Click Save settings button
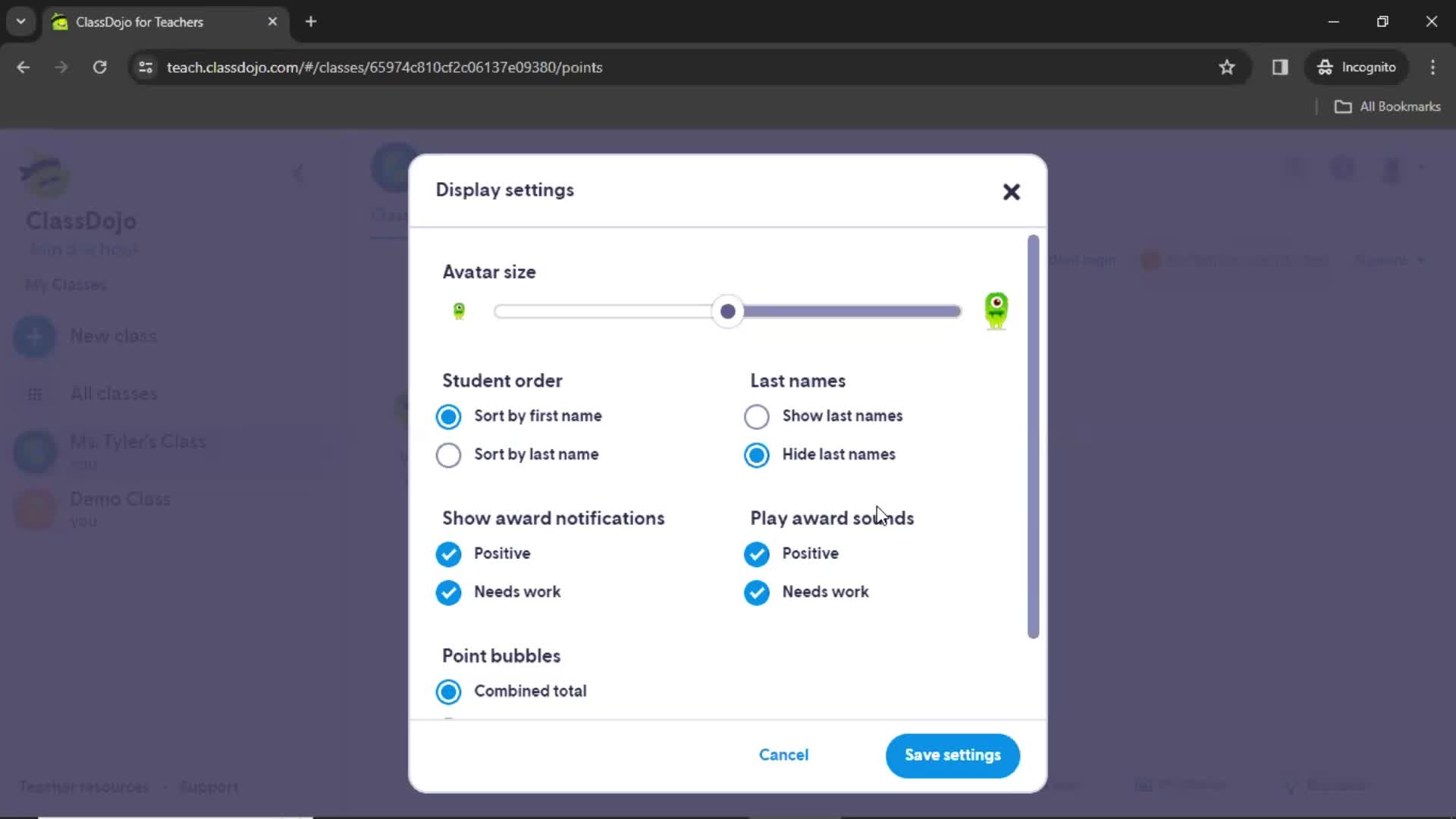Viewport: 1456px width, 819px height. [952, 755]
